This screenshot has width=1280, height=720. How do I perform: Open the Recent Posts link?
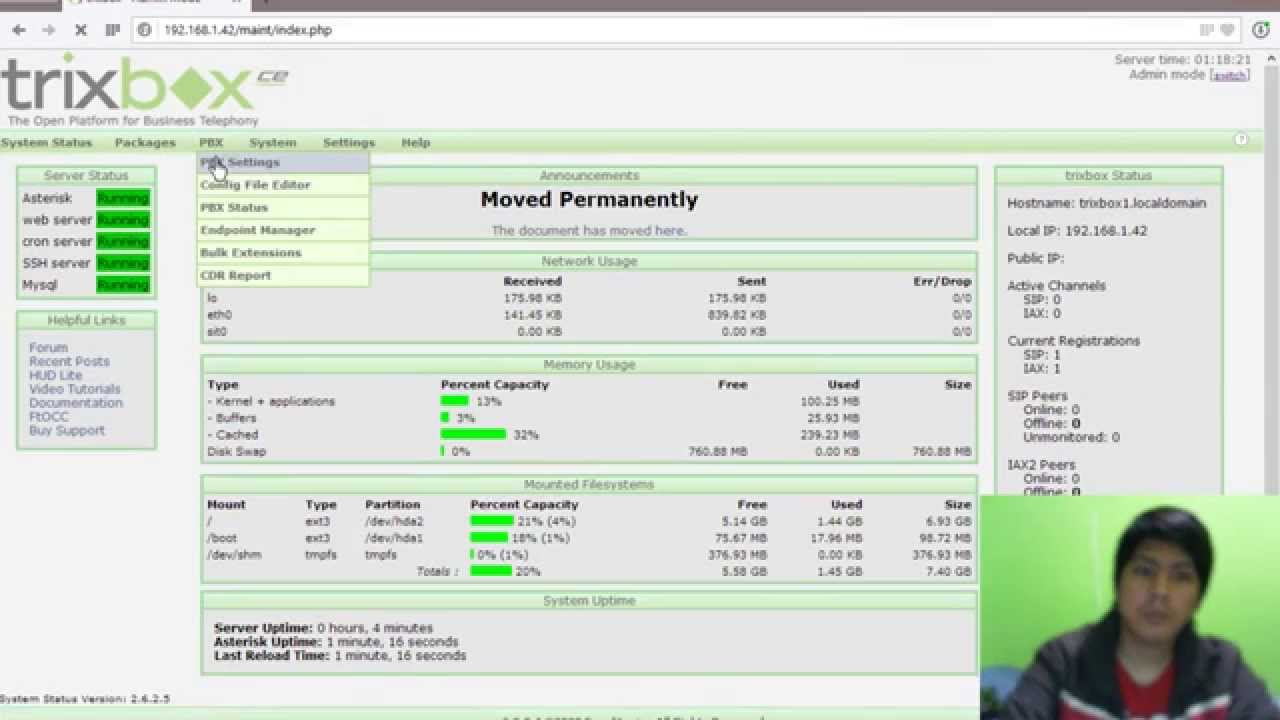pos(69,362)
